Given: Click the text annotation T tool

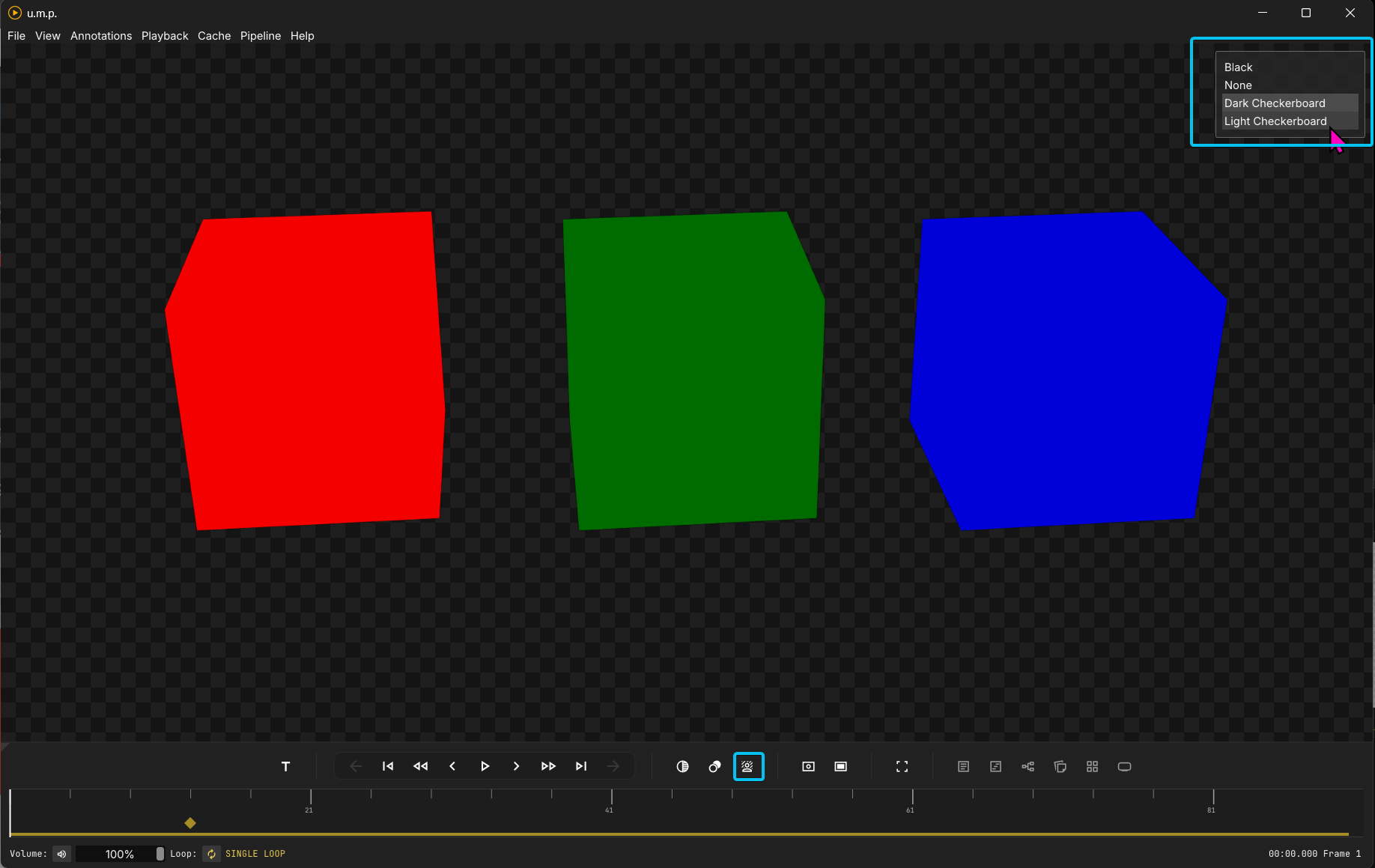Looking at the screenshot, I should click(285, 766).
